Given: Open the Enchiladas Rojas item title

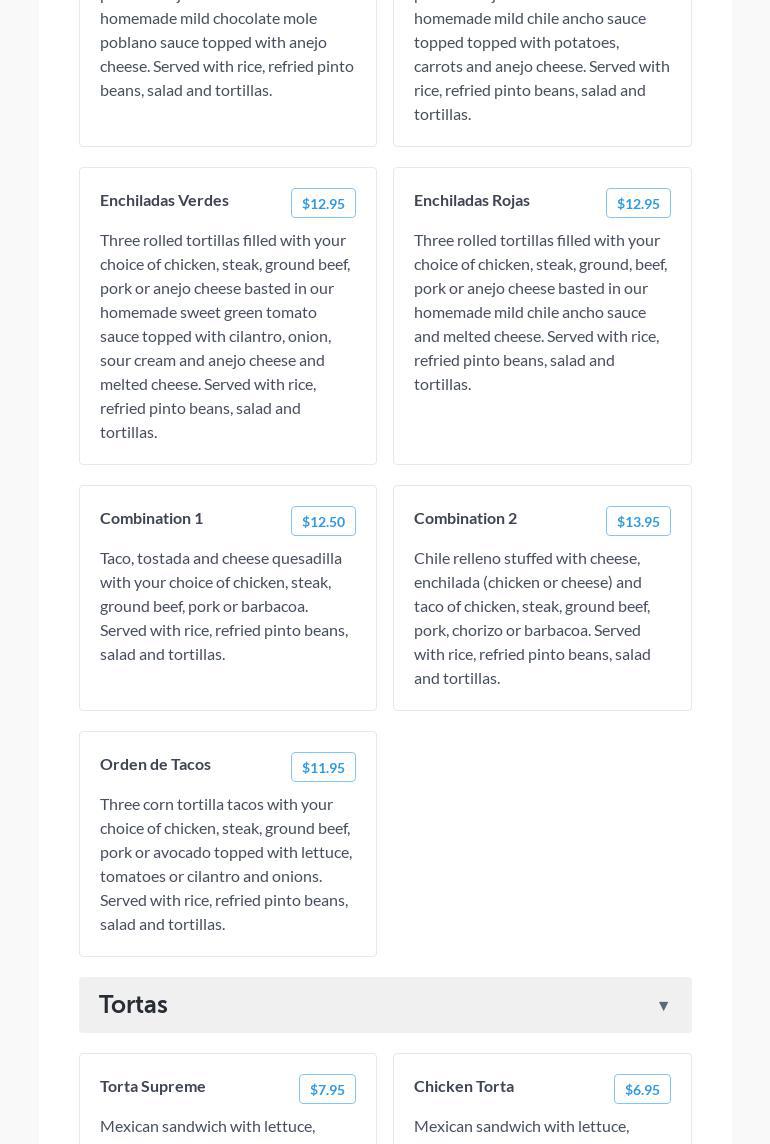Looking at the screenshot, I should [x=472, y=201].
